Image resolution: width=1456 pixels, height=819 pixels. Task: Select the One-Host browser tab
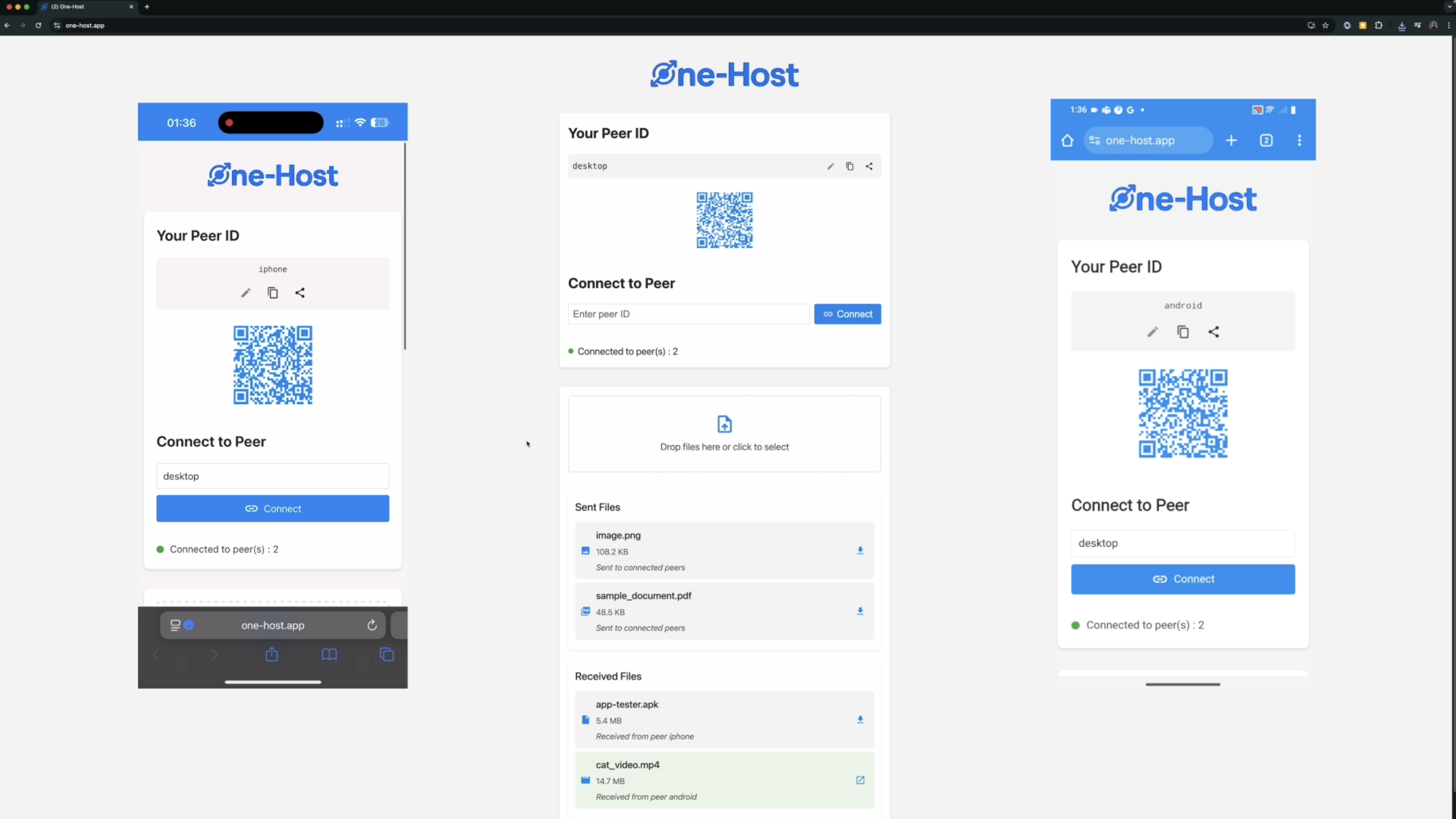pos(88,7)
